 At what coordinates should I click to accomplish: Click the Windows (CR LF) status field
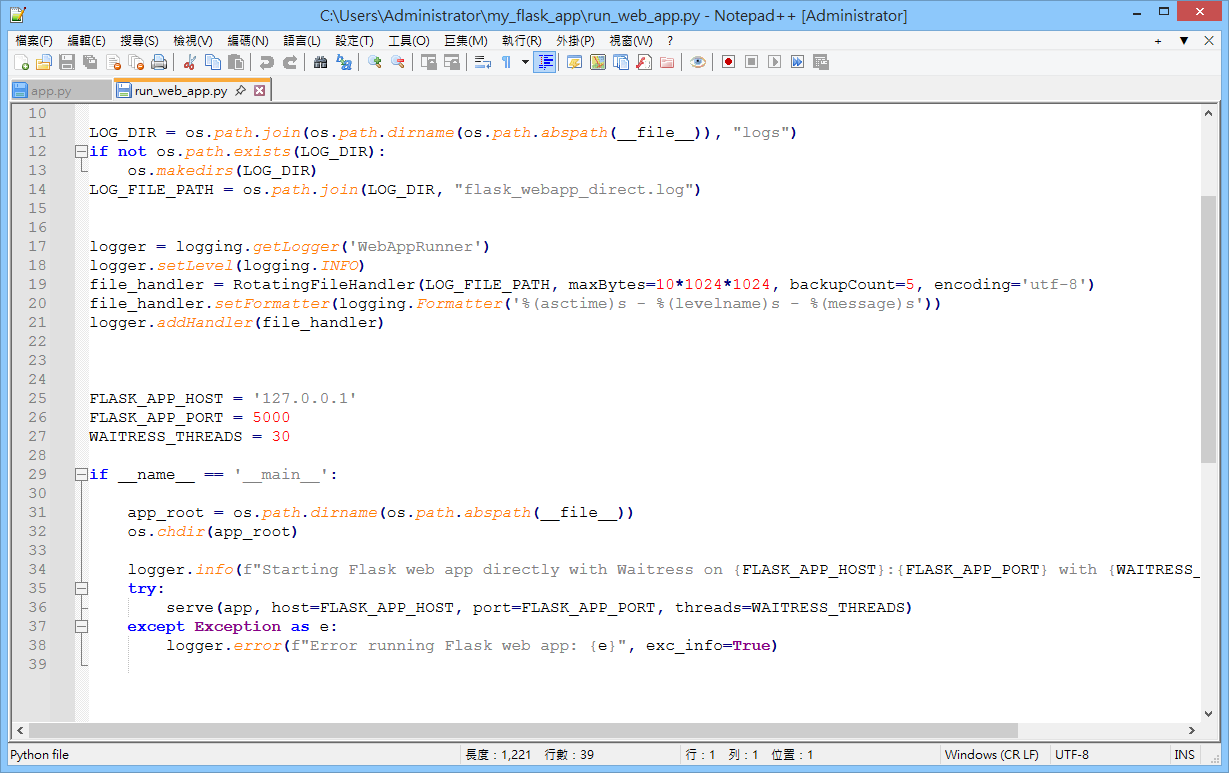991,755
